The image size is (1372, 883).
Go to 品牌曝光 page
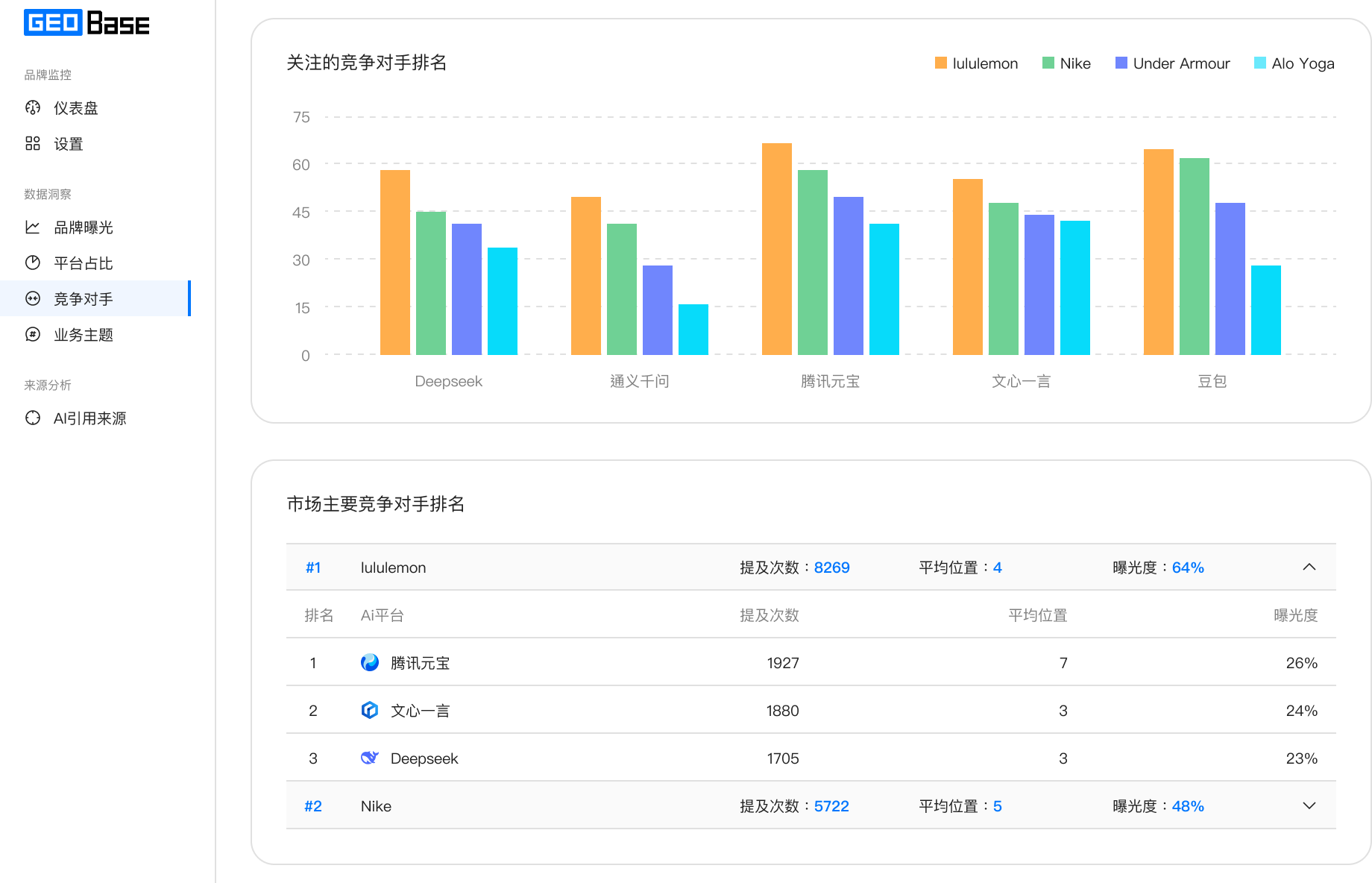coord(95,227)
